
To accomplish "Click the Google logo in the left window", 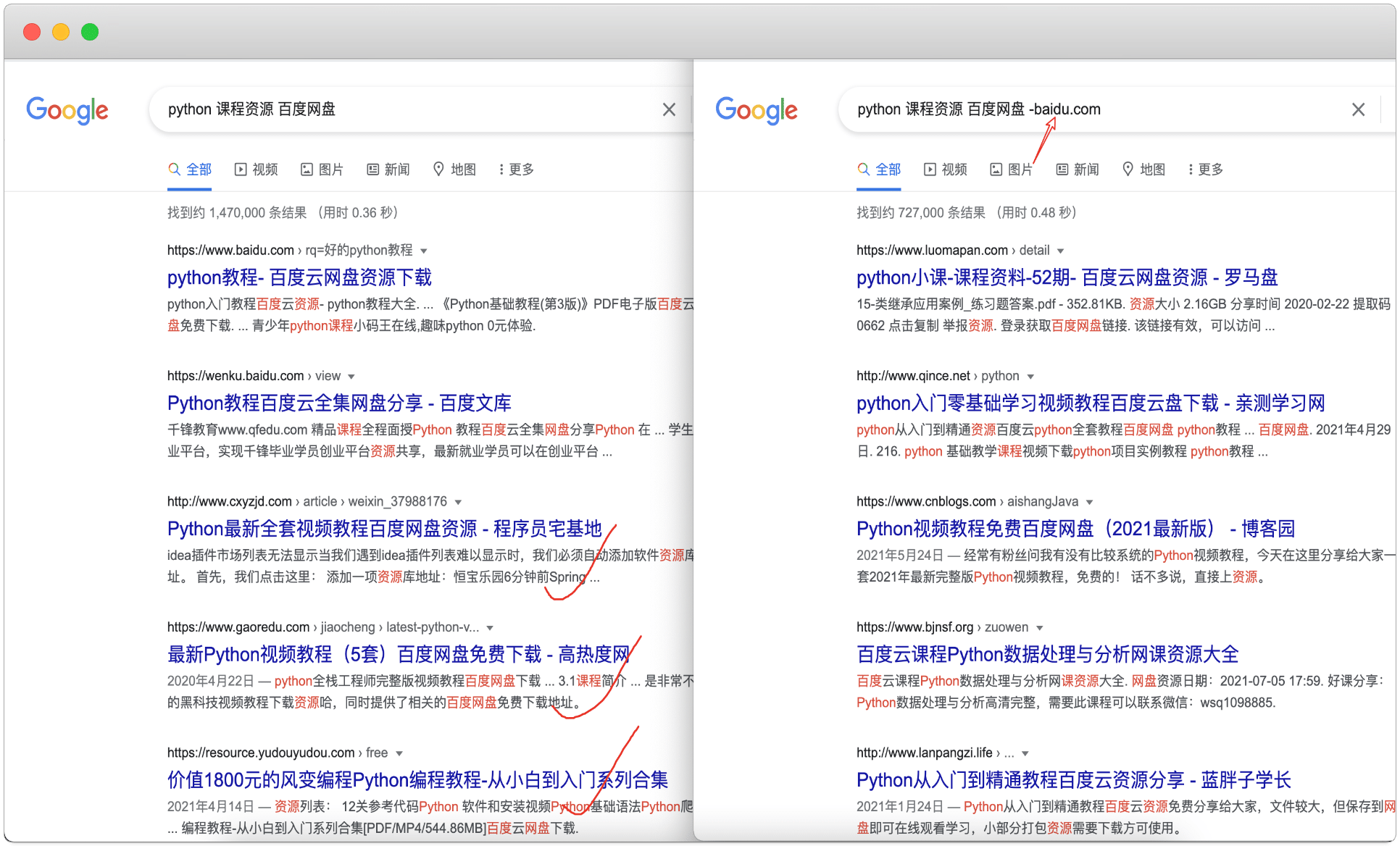I will [67, 110].
